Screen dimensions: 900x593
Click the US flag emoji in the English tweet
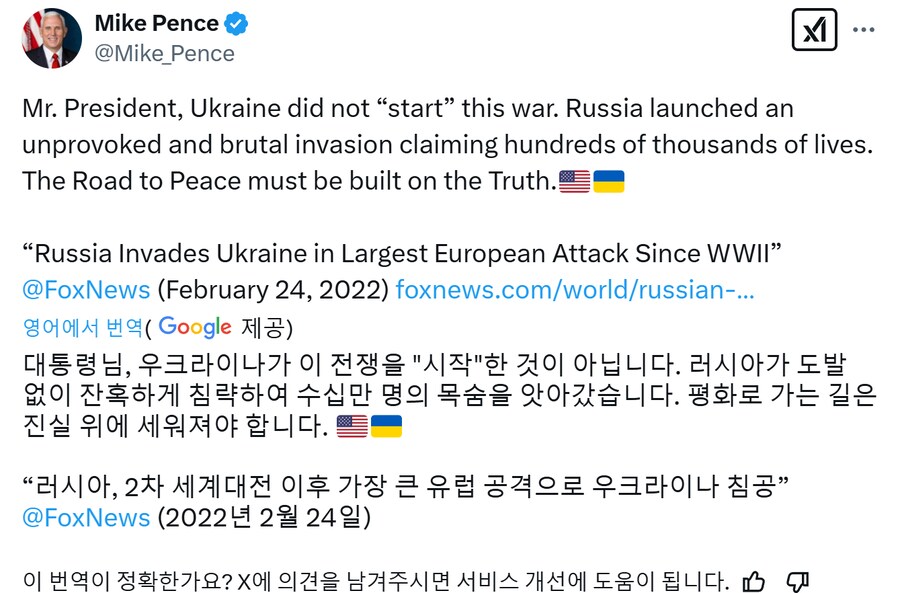pyautogui.click(x=574, y=181)
